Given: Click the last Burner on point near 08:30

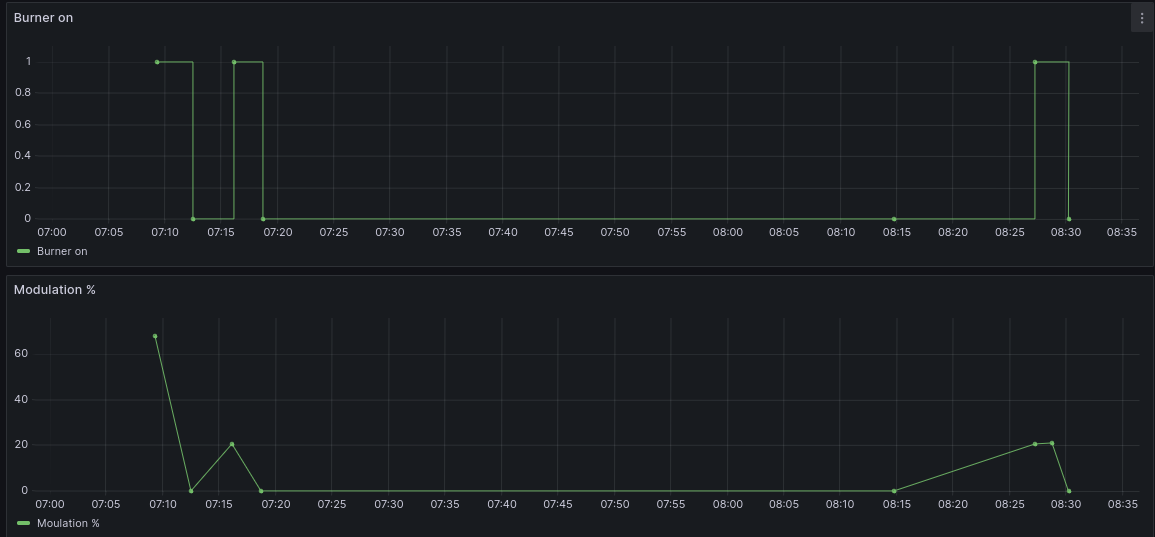Looking at the screenshot, I should pyautogui.click(x=1069, y=219).
